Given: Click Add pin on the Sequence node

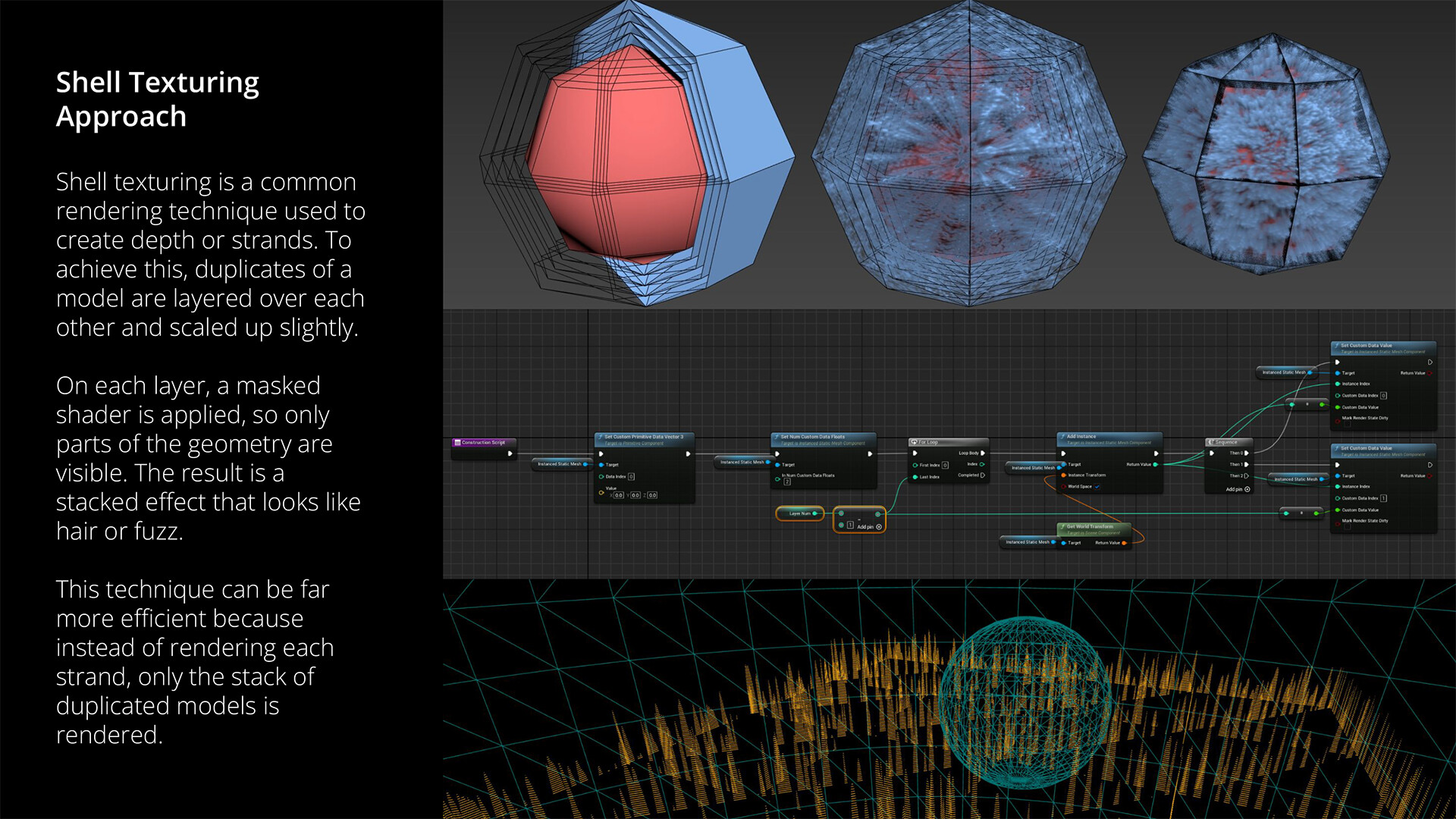Looking at the screenshot, I should pyautogui.click(x=1247, y=489).
